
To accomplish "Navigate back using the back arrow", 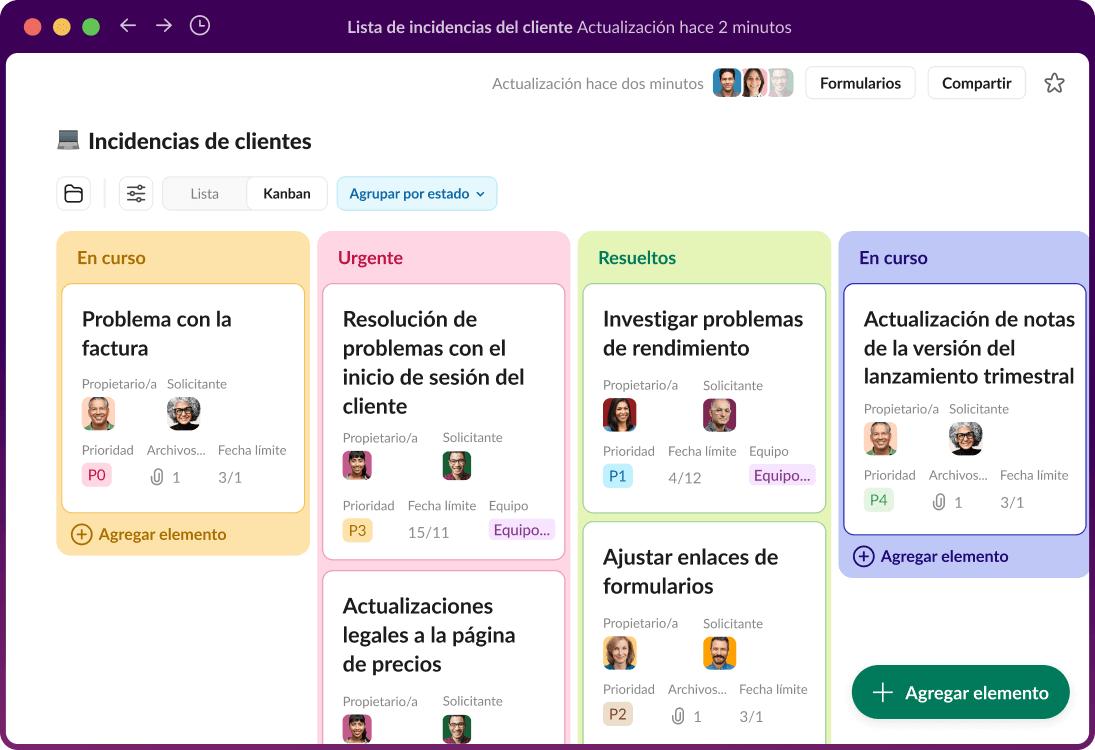I will point(128,26).
